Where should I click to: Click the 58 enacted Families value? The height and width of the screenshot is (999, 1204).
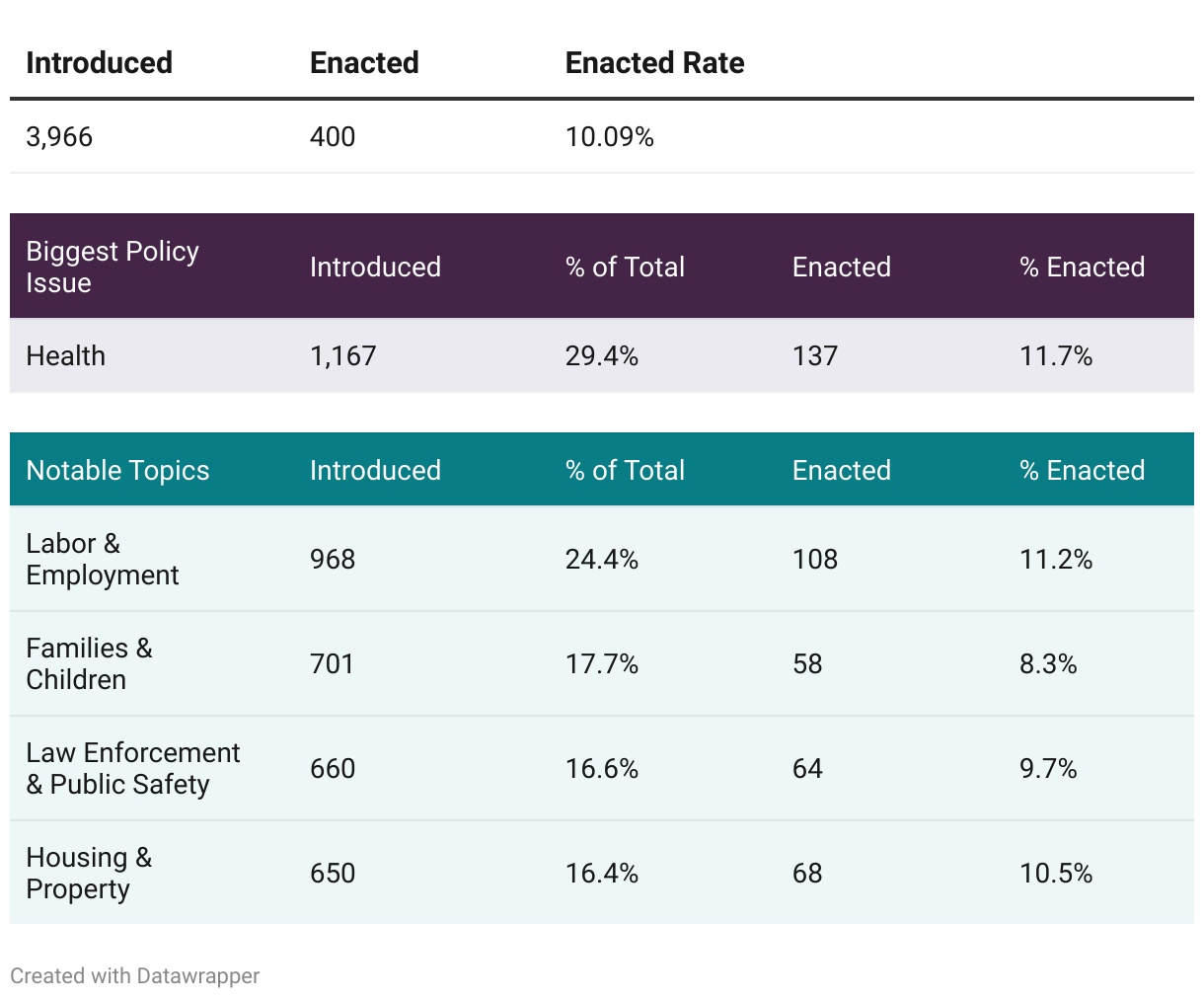point(806,663)
